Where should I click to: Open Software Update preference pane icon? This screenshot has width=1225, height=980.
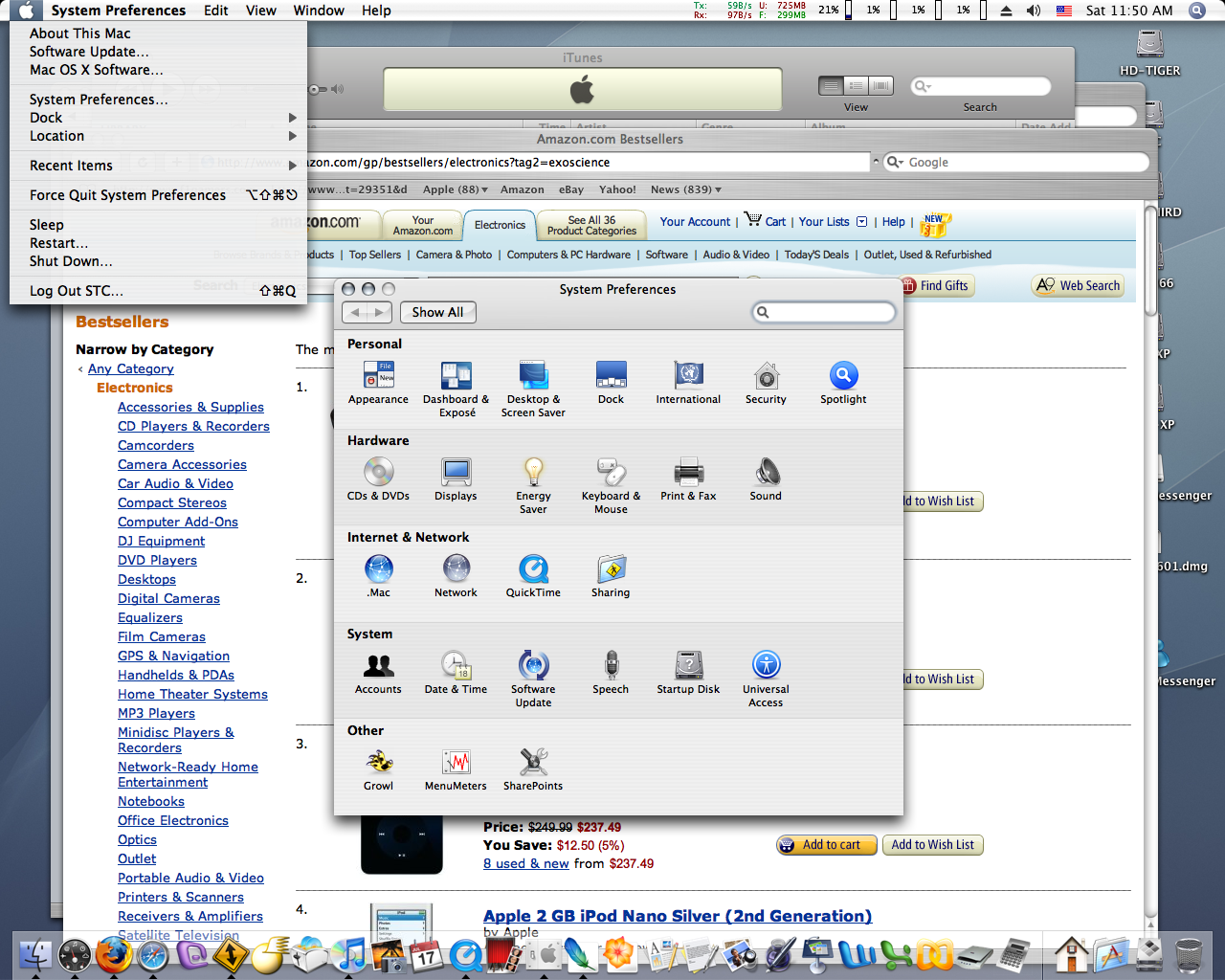(533, 679)
